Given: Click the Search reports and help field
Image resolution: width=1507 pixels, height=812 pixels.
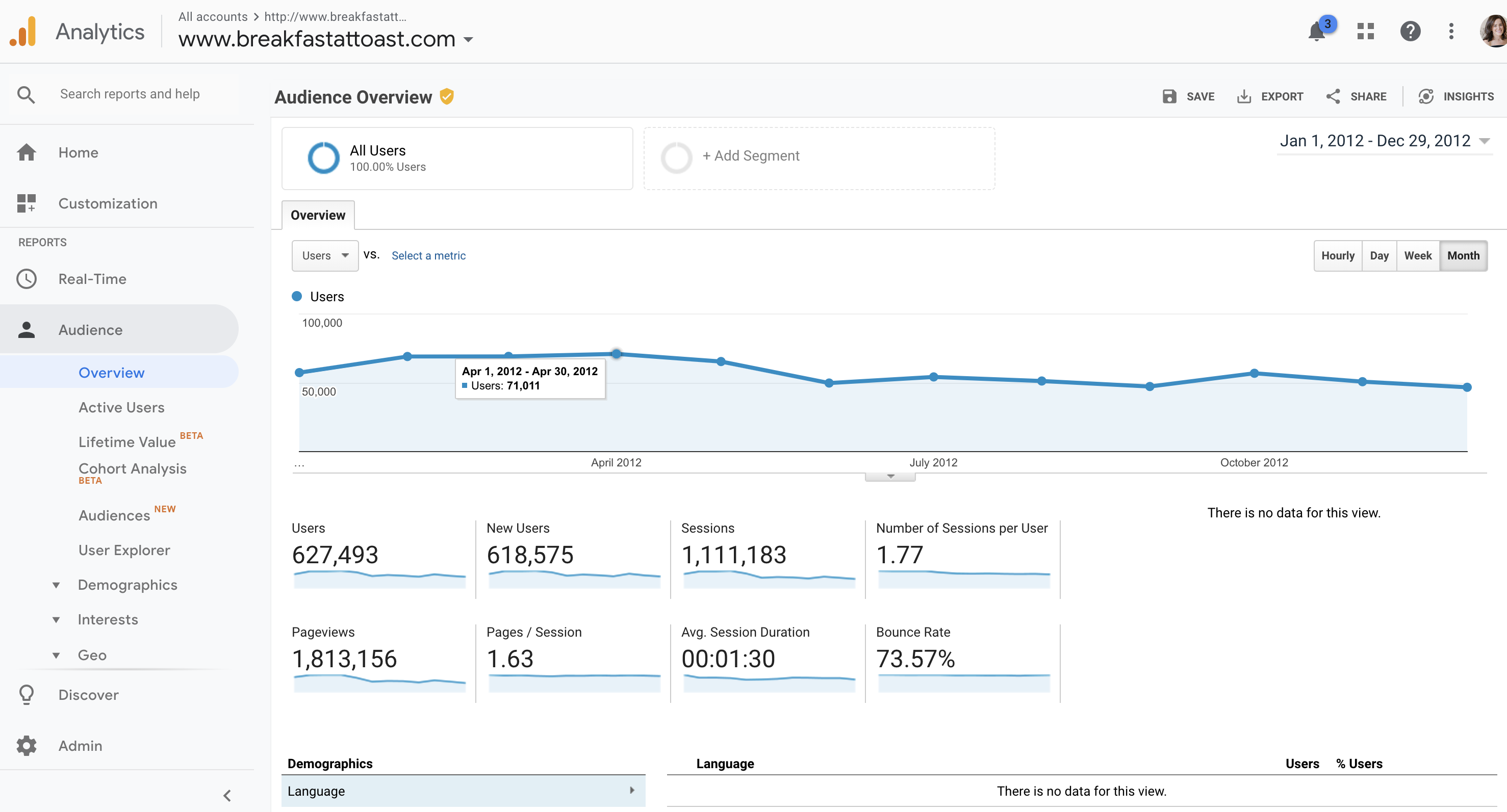Looking at the screenshot, I should click(130, 94).
